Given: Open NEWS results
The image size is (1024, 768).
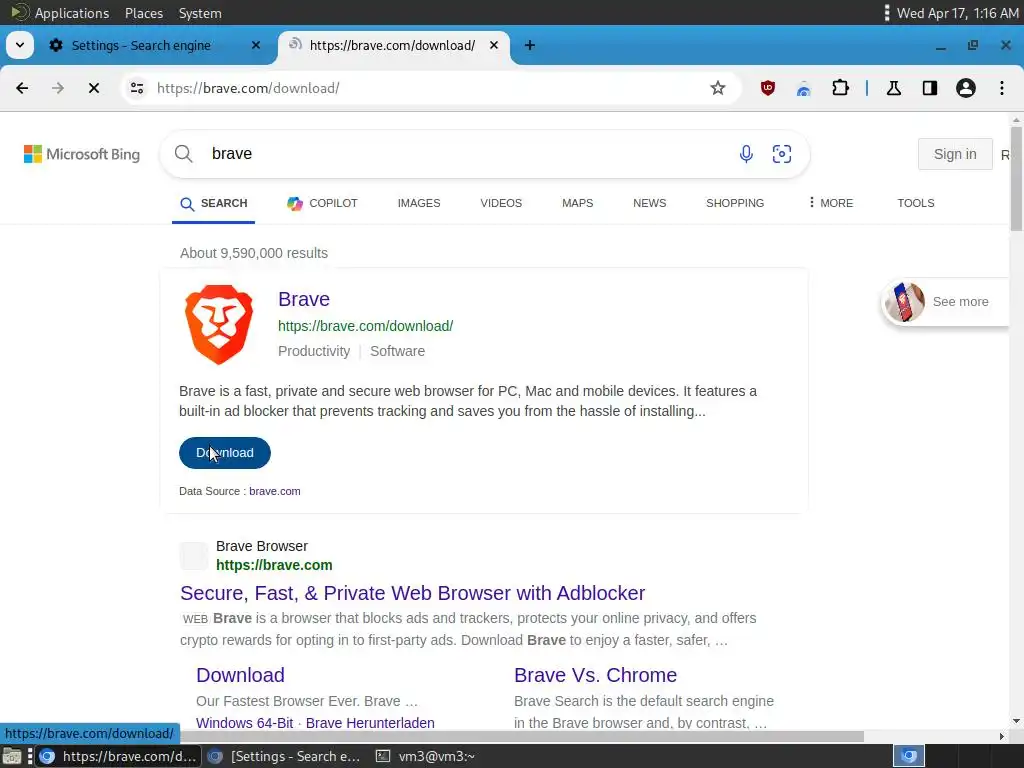Looking at the screenshot, I should pyautogui.click(x=649, y=203).
